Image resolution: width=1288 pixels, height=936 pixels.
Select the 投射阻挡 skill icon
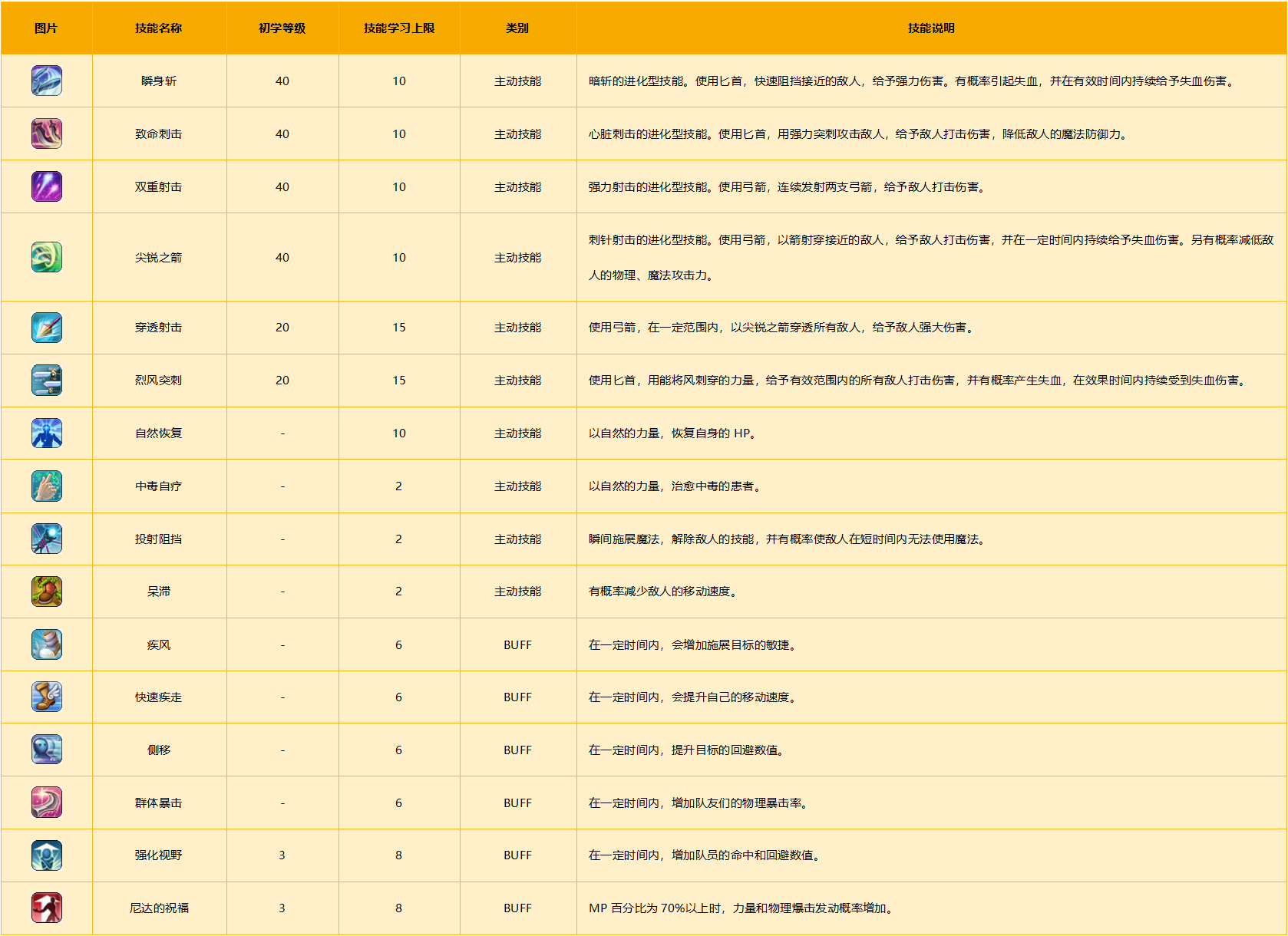[47, 539]
